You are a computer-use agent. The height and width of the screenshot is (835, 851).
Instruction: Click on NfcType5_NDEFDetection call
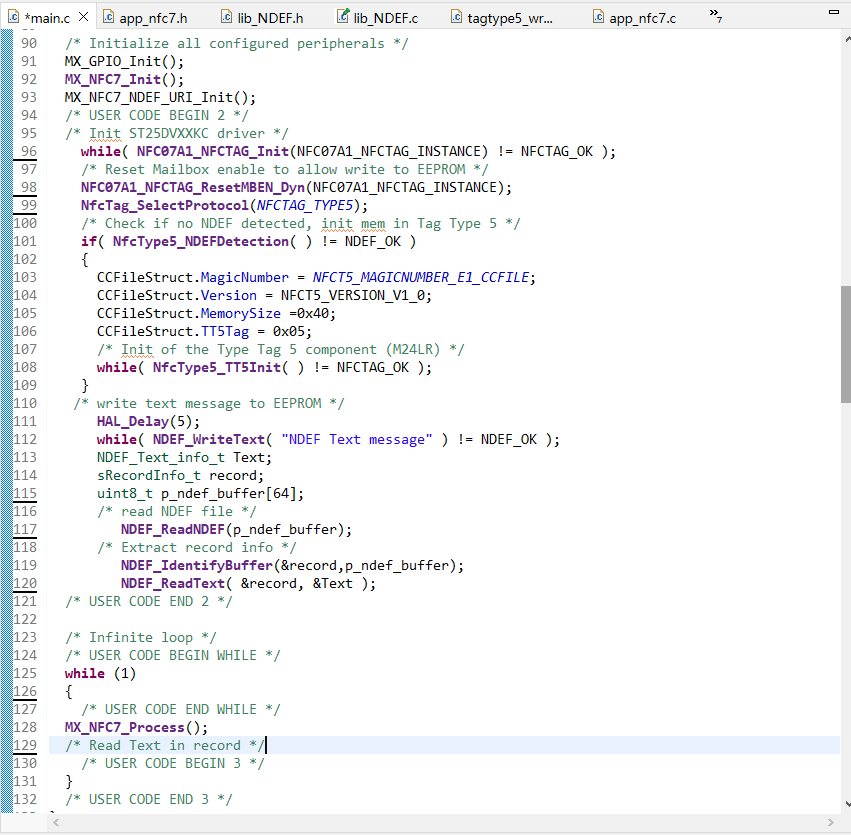pyautogui.click(x=201, y=241)
